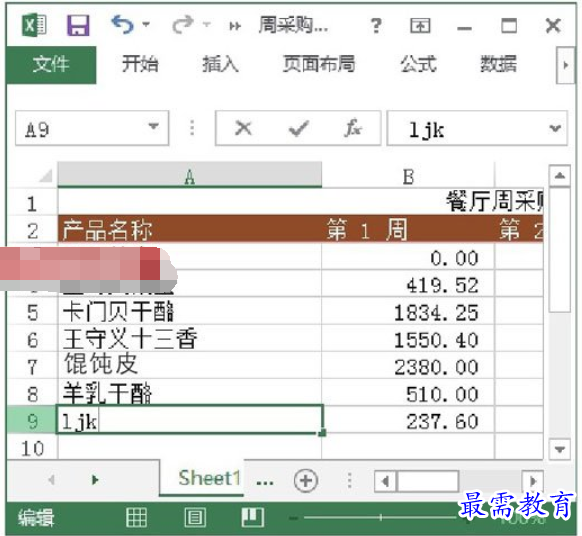Click the vertical scrollbar up arrow
This screenshot has width=582, height=536.
560,176
